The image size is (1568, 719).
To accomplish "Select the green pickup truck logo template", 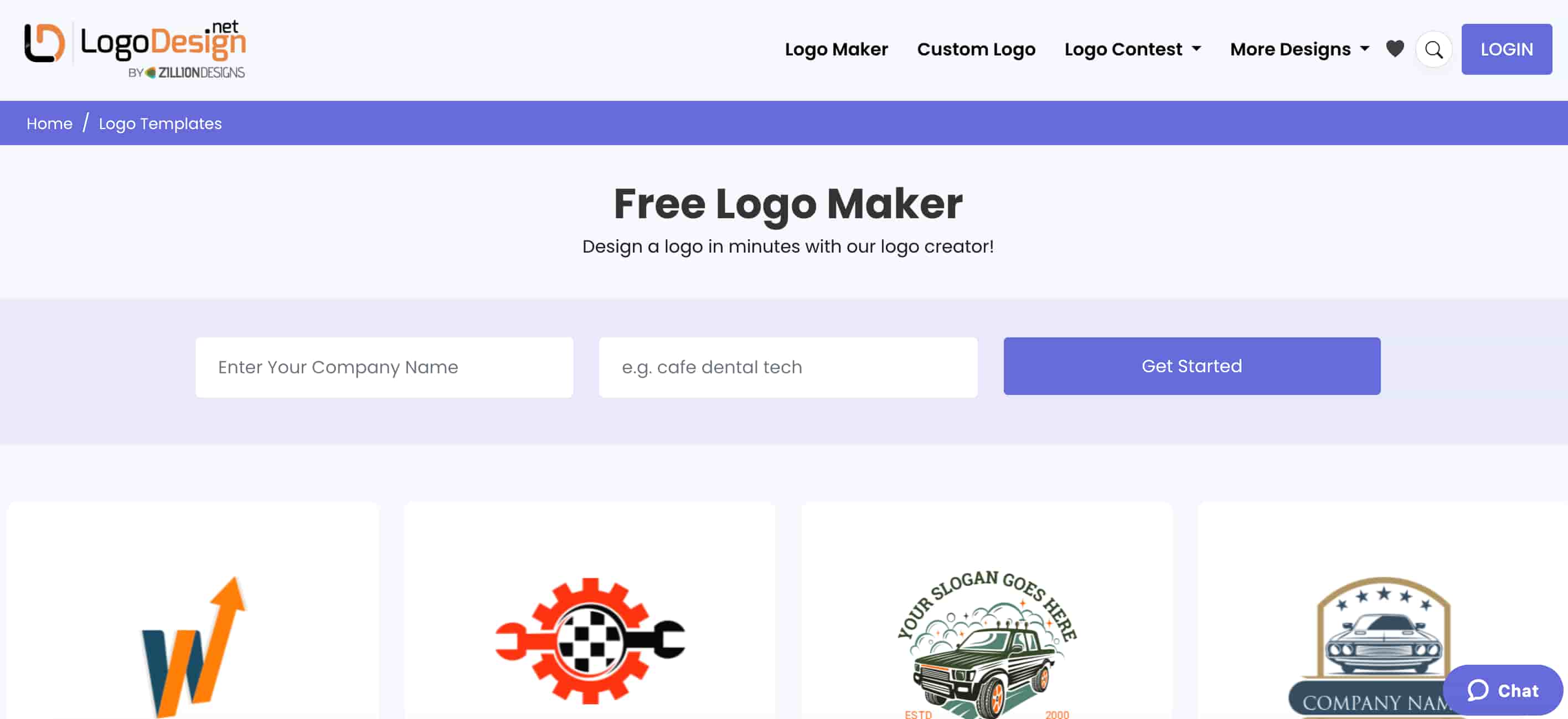I will coord(986,610).
